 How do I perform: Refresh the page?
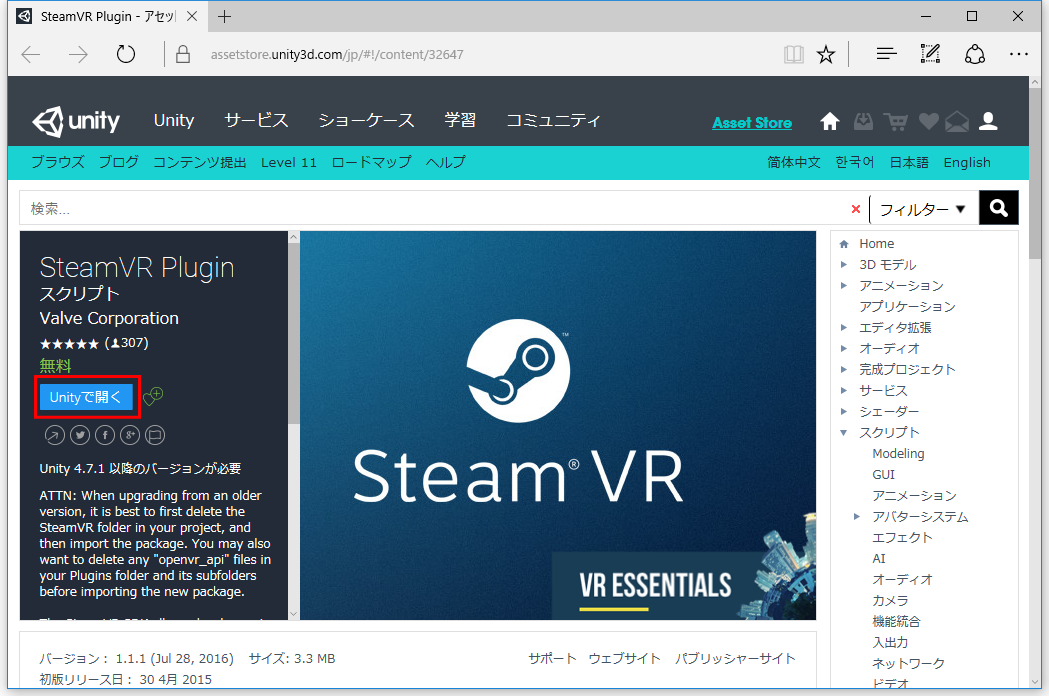(x=126, y=54)
